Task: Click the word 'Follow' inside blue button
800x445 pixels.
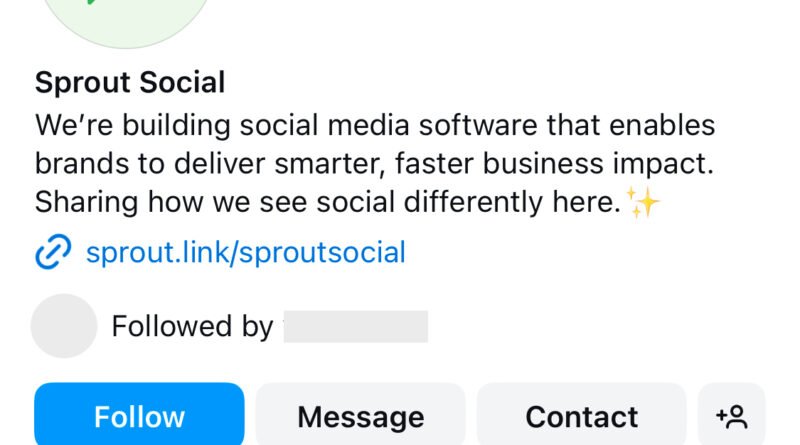Action: click(x=139, y=416)
